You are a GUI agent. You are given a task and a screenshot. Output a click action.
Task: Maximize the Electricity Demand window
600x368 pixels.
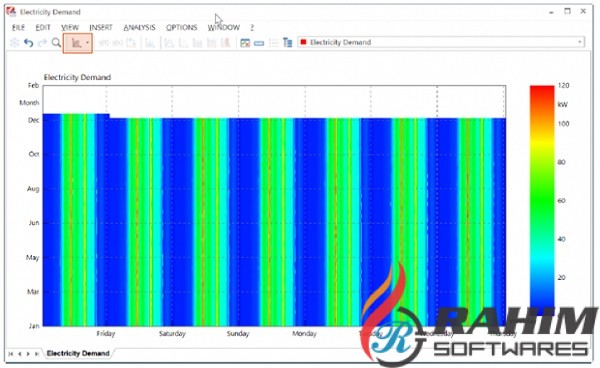567,11
